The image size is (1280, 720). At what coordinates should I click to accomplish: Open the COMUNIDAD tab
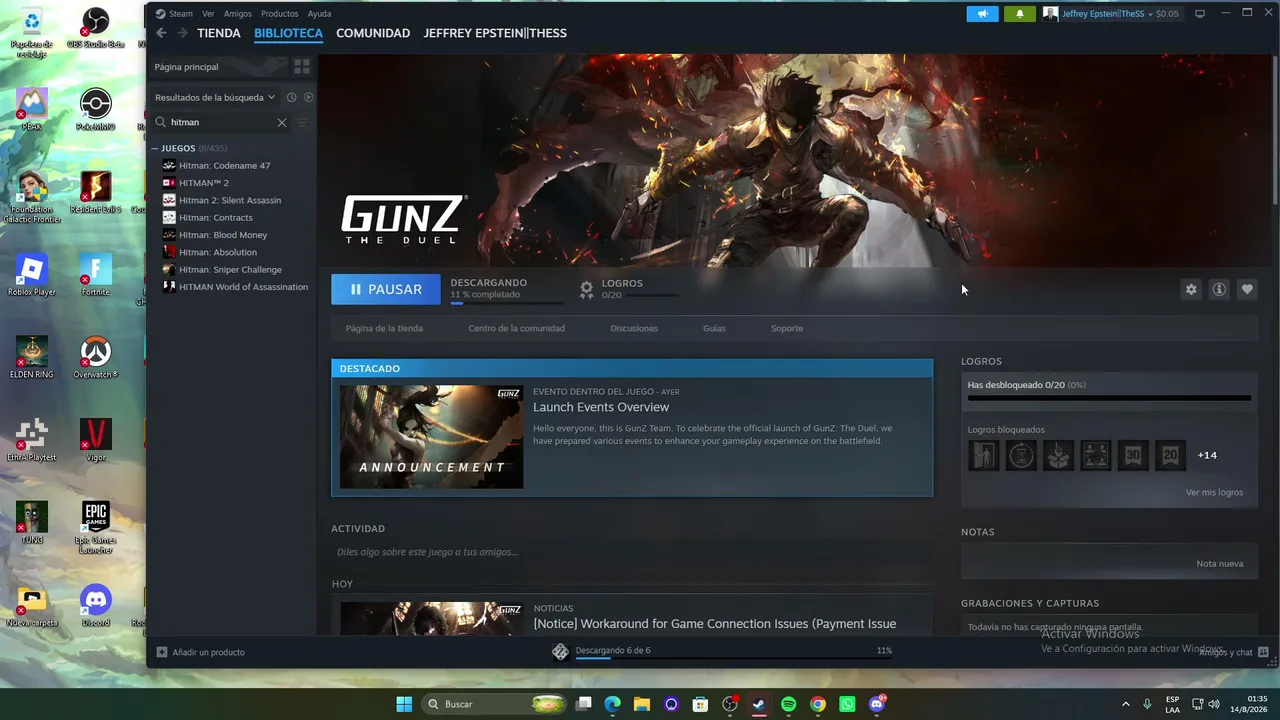[373, 33]
